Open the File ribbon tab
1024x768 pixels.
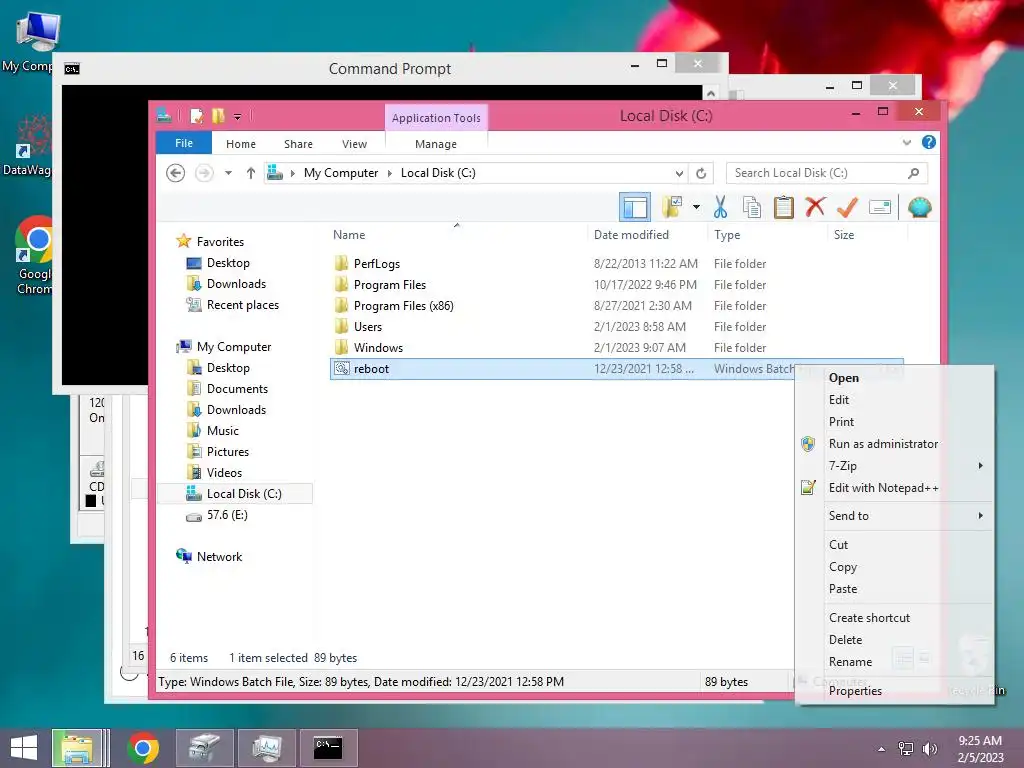click(x=184, y=143)
